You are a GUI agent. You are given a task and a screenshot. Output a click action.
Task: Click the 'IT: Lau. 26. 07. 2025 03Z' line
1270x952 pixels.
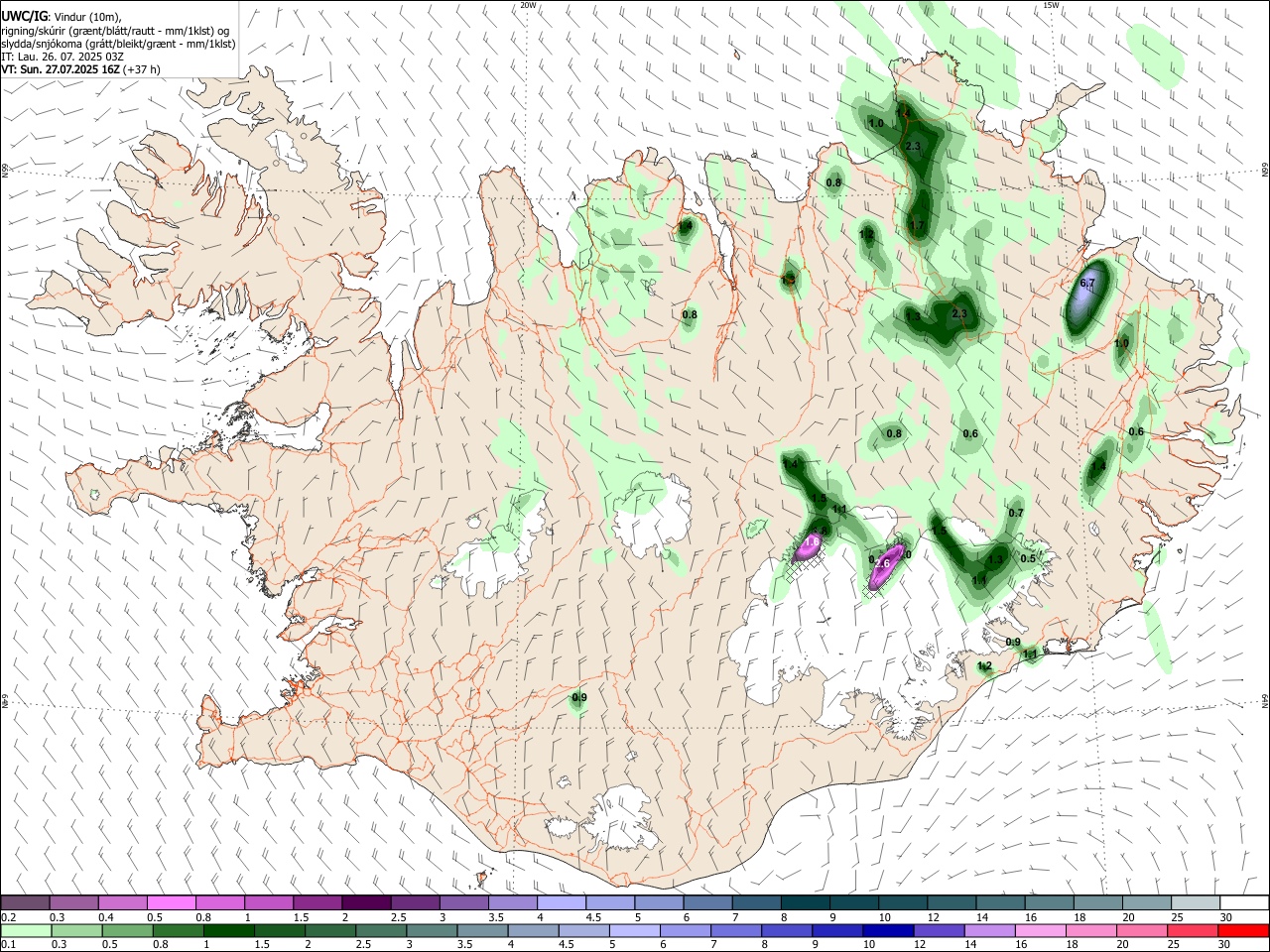63,57
